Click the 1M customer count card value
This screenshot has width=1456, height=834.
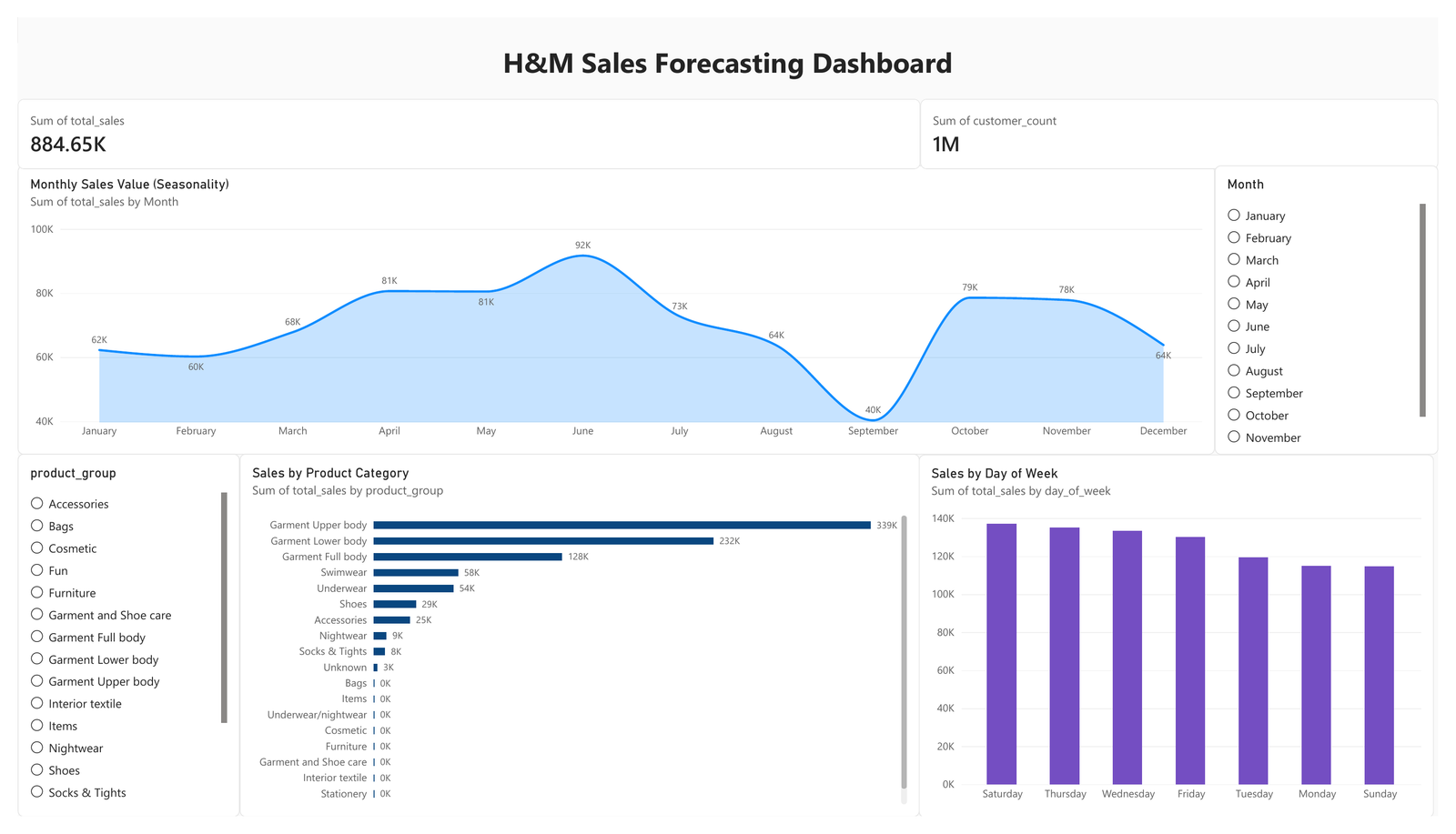pos(945,145)
